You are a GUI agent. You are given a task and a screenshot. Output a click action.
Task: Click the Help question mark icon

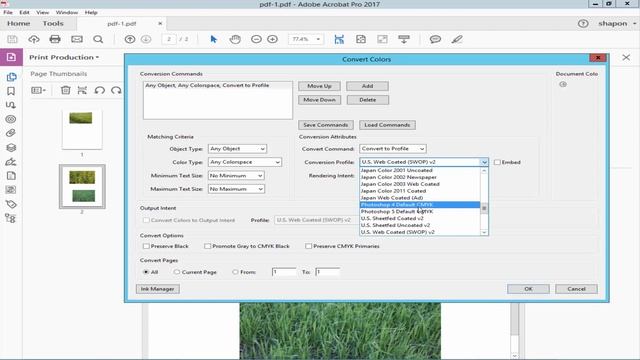point(583,24)
